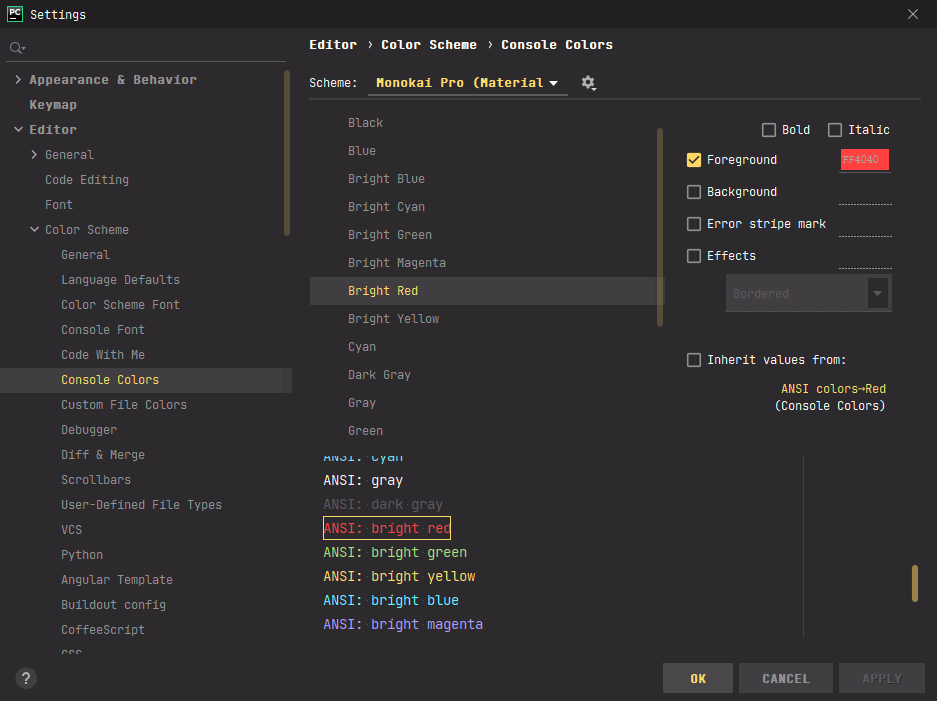Enable the Italic checkbox
The width and height of the screenshot is (937, 701).
835,130
